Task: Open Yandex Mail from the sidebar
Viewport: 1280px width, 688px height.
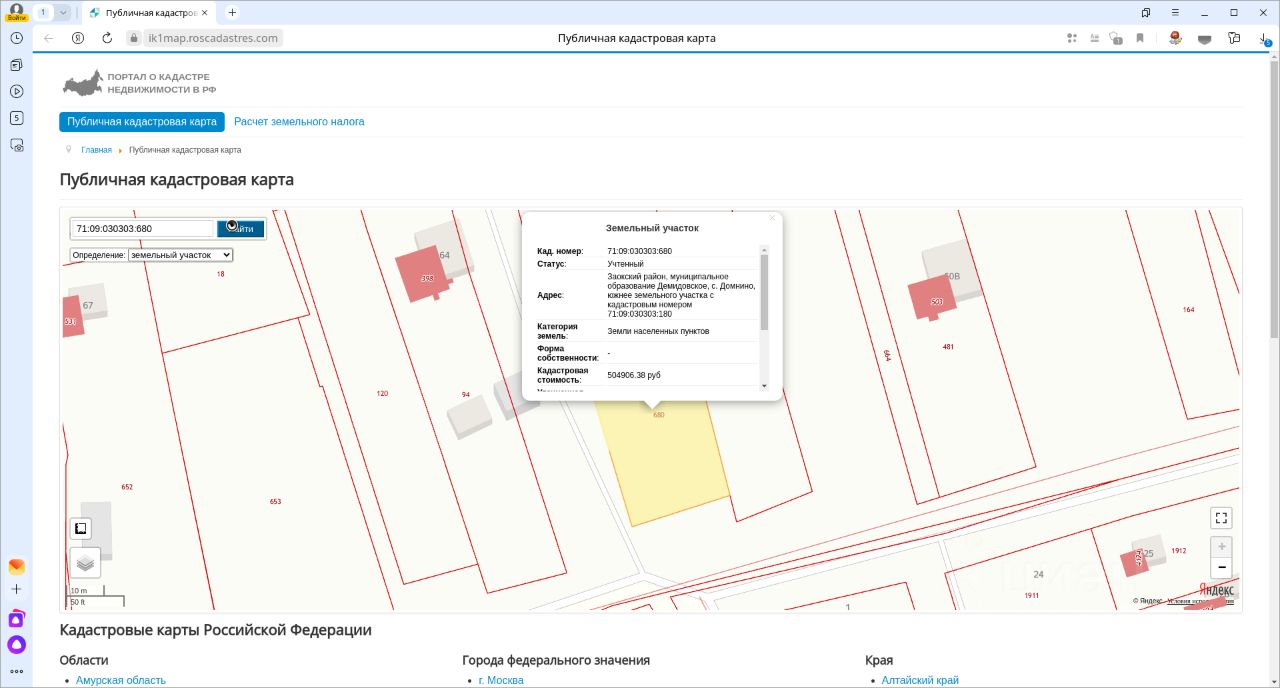Action: point(16,567)
